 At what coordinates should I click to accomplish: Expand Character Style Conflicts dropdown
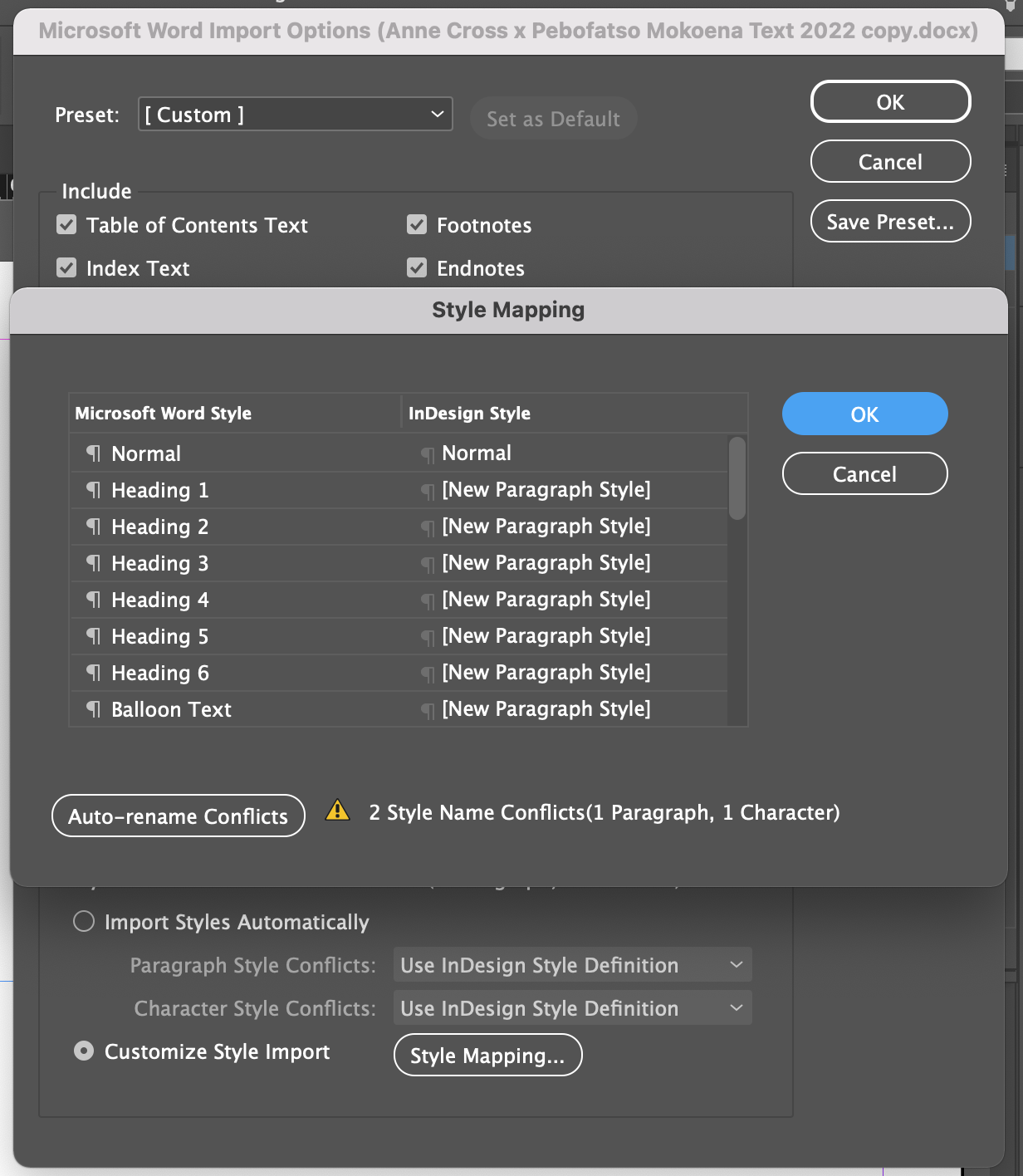[x=572, y=1008]
